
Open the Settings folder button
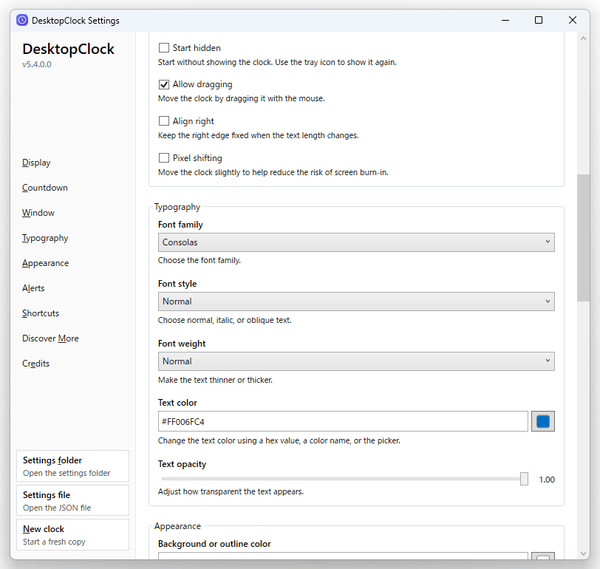click(x=73, y=466)
